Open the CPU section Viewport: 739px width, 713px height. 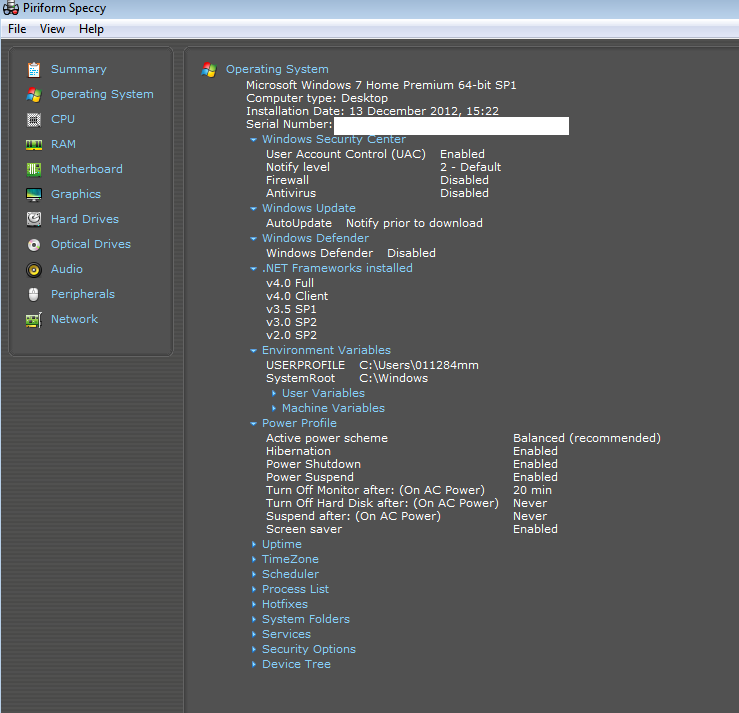(63, 119)
